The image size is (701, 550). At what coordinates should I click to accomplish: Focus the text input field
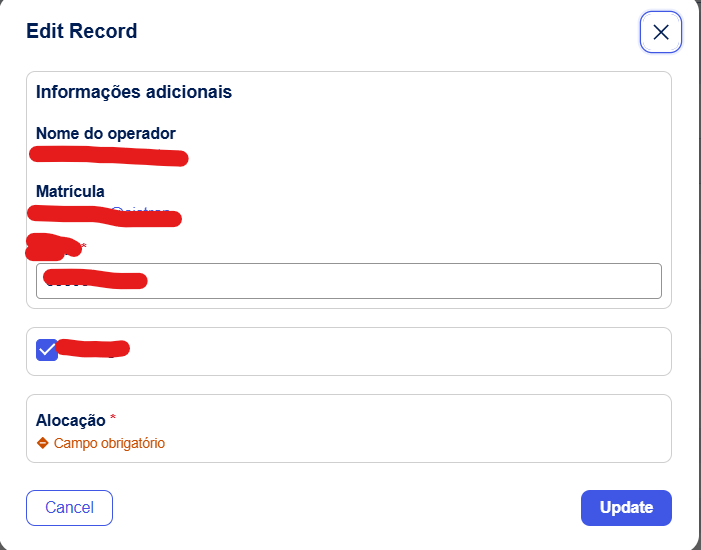[x=400, y=281]
